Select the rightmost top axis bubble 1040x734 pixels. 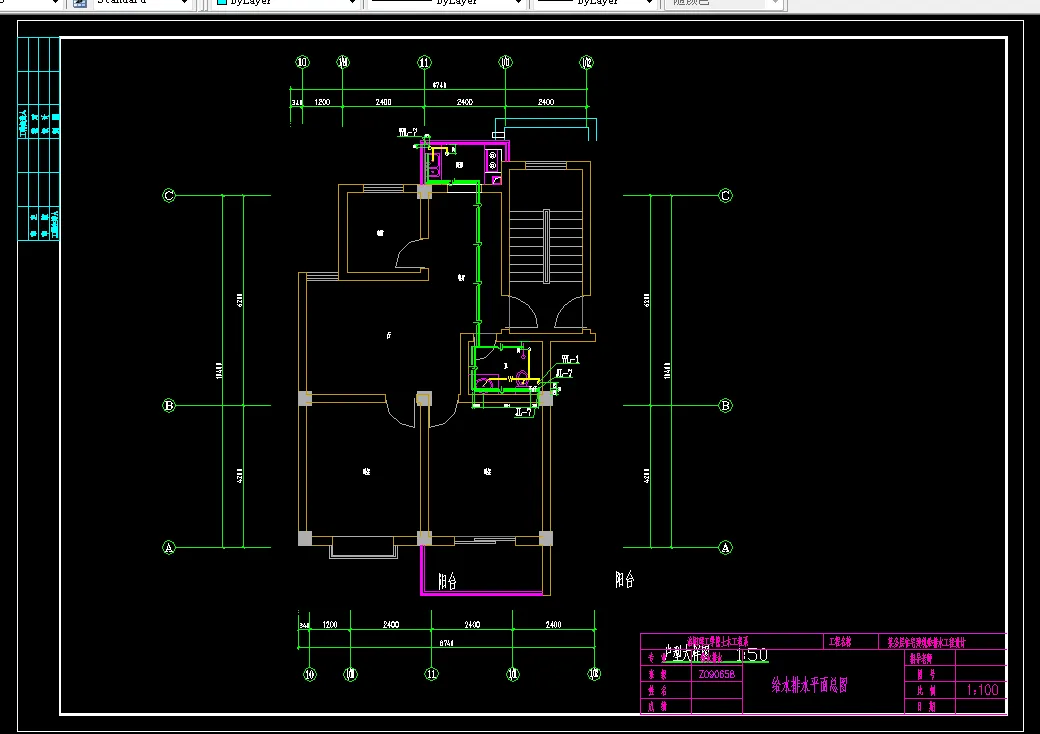[587, 62]
